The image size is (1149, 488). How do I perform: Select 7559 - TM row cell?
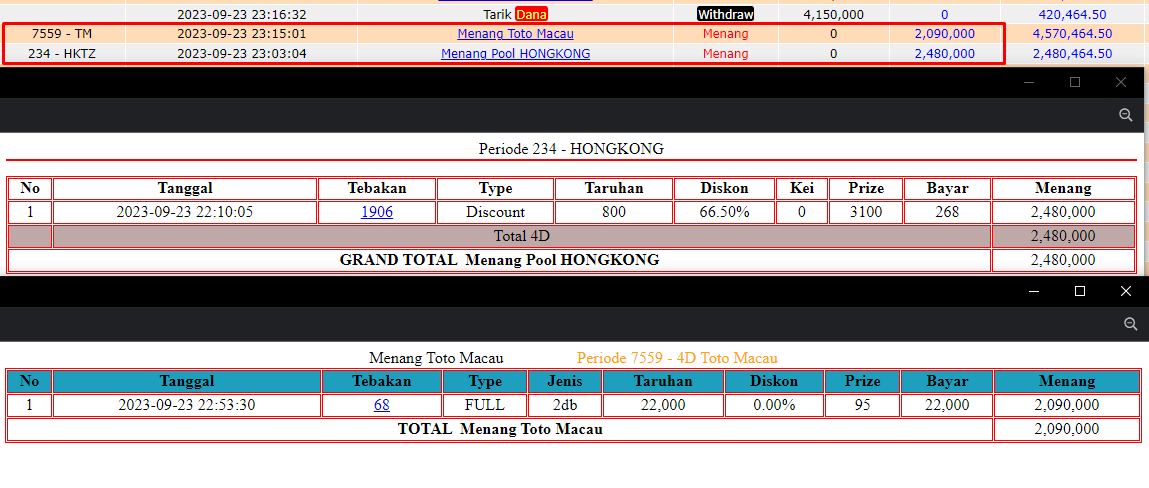[x=62, y=34]
